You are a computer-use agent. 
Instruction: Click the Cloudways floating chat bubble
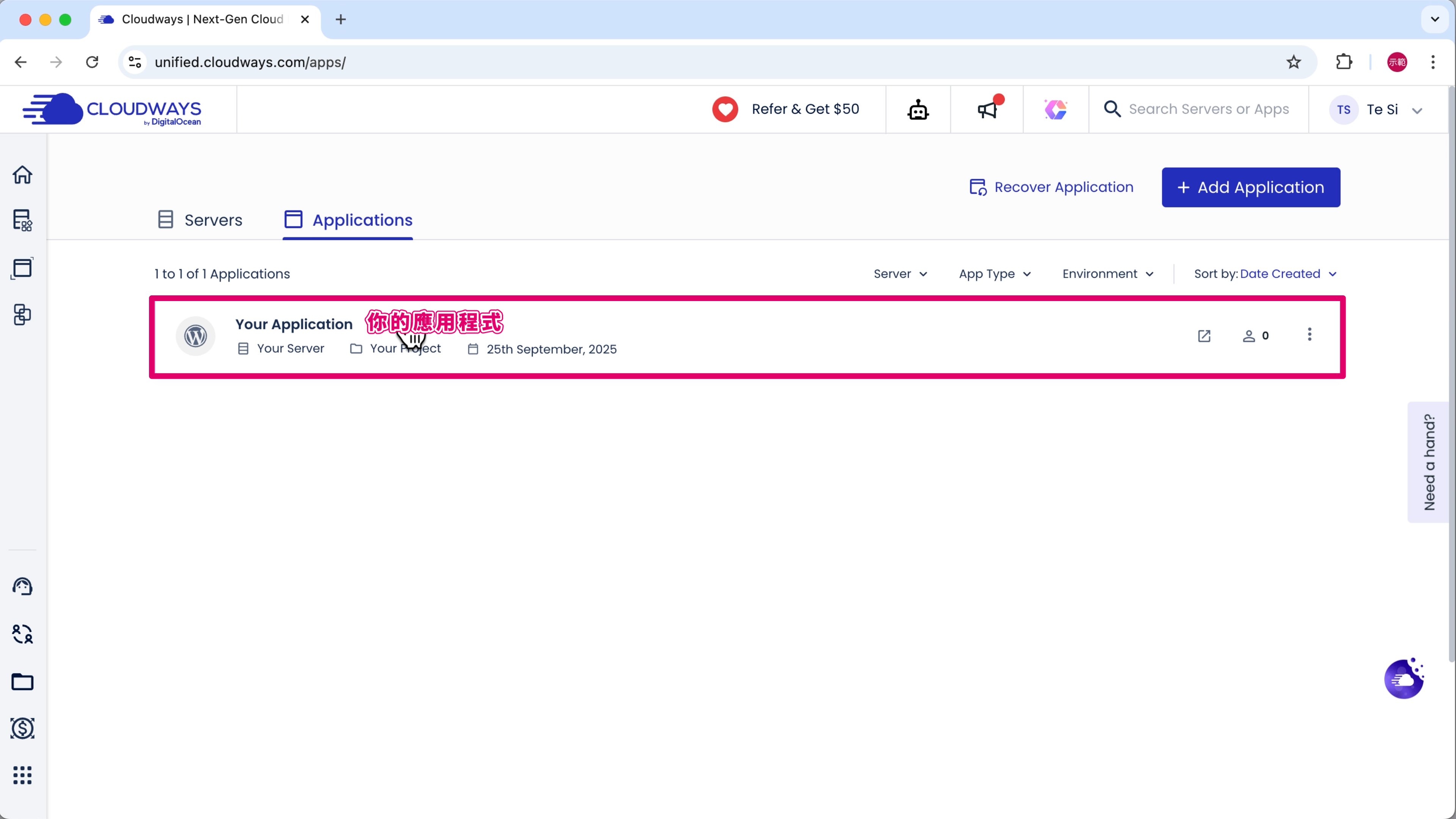1404,679
